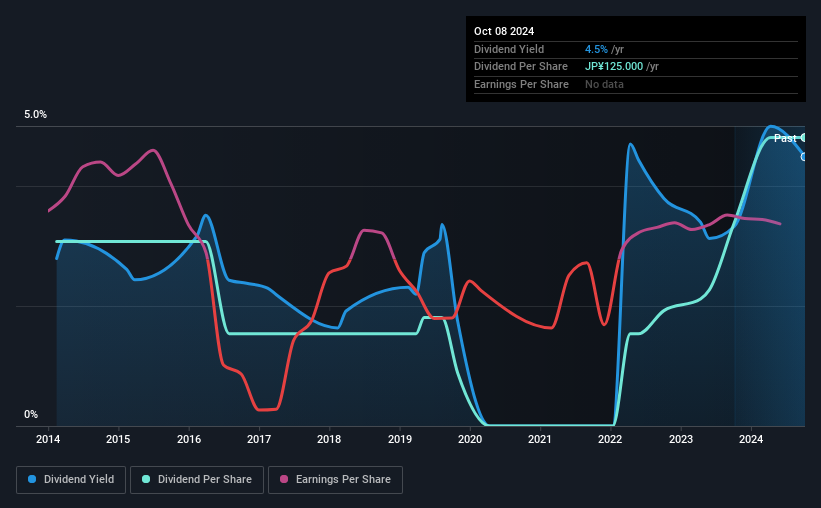The image size is (821, 508).
Task: Click the 5.0% y-axis label
Action: 35,114
